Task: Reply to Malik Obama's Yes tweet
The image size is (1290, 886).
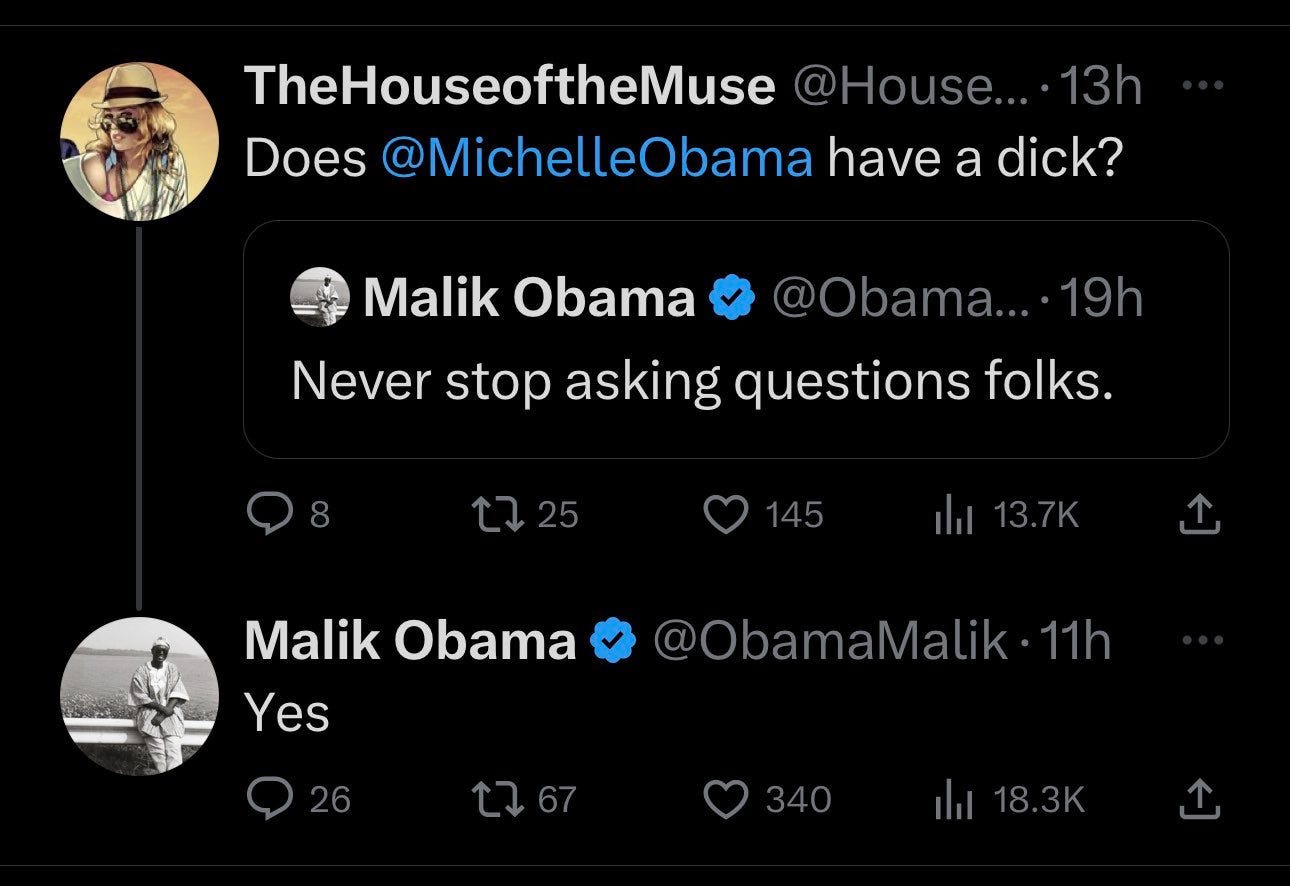Action: click(x=298, y=799)
